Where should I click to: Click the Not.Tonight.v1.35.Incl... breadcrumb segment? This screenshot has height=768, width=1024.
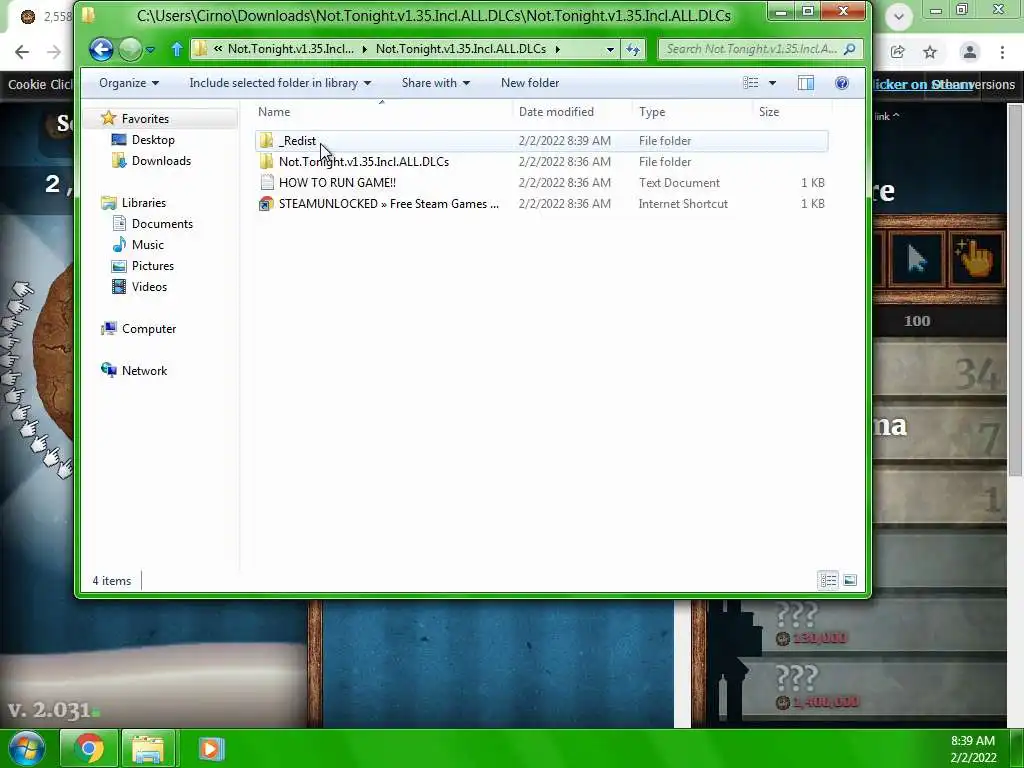click(x=291, y=49)
